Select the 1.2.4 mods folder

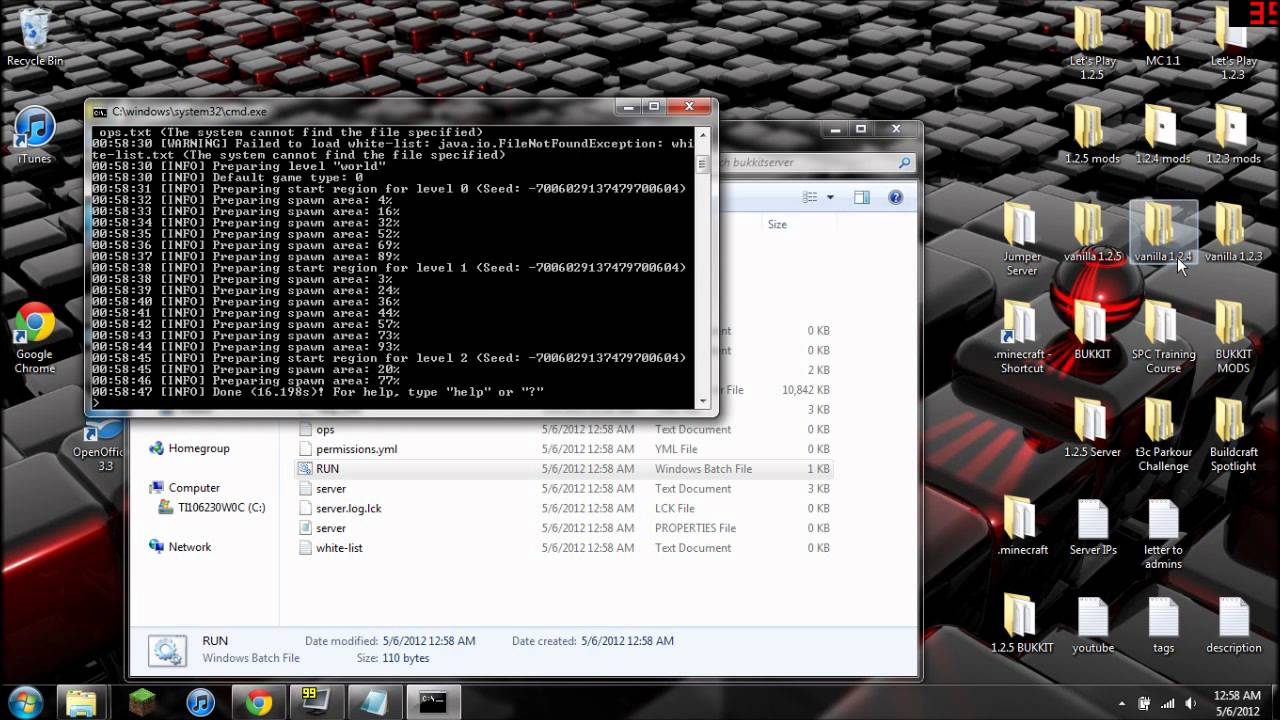point(1162,135)
